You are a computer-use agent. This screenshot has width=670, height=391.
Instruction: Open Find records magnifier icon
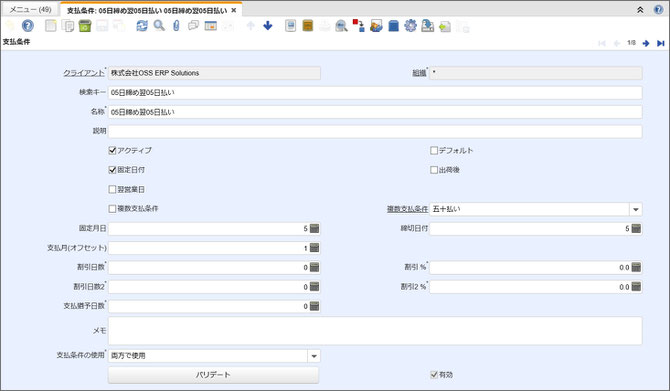click(x=159, y=26)
